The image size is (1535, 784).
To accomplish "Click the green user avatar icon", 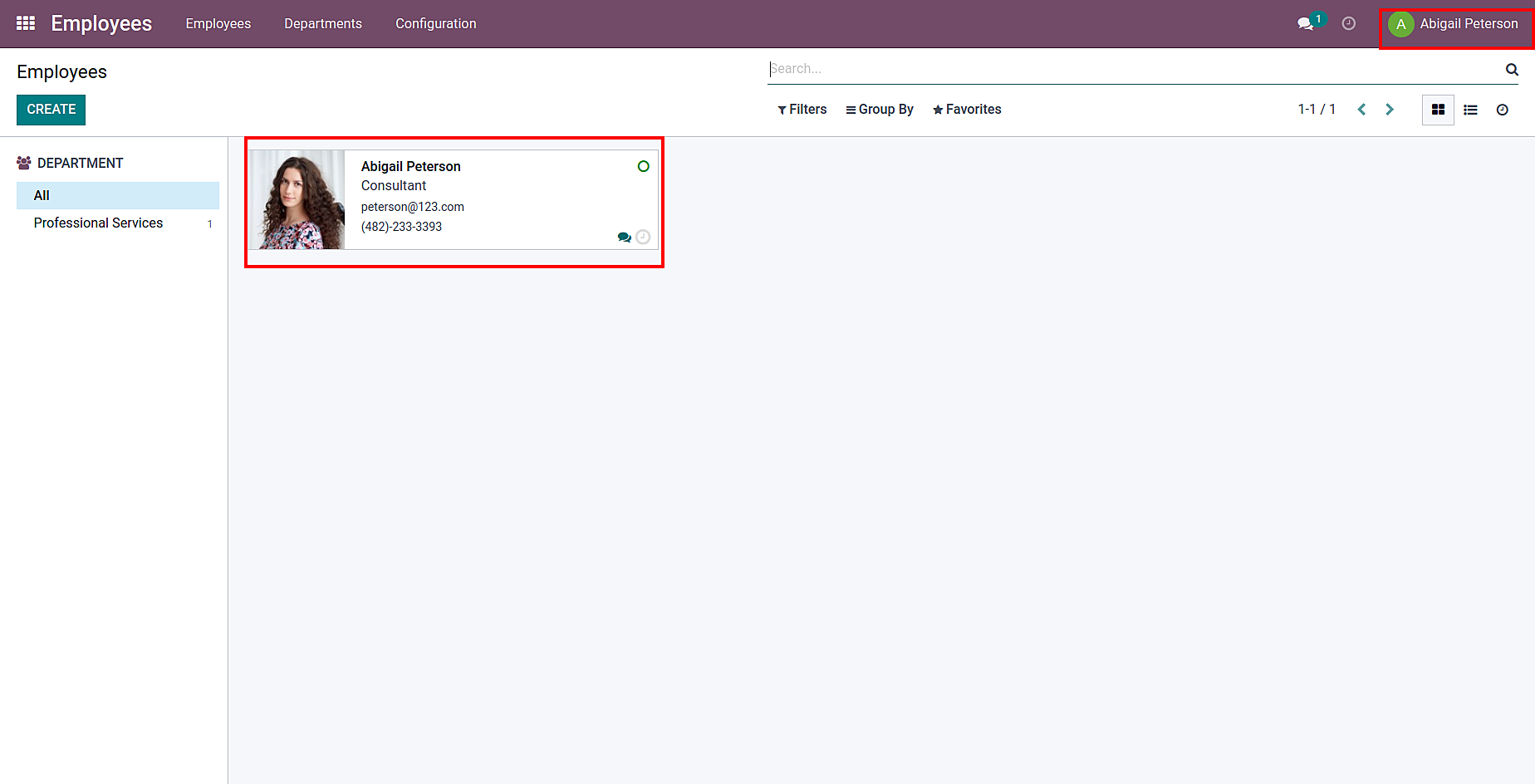I will pyautogui.click(x=1401, y=24).
